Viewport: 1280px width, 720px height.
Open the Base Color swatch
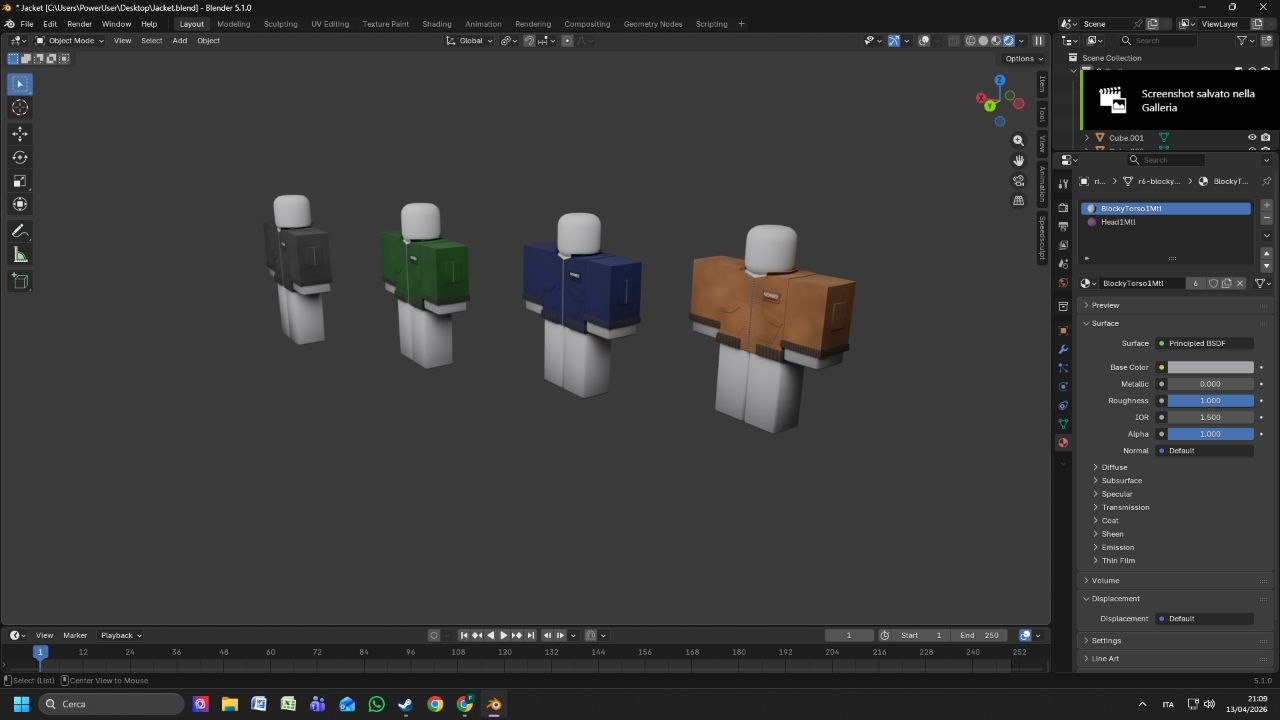1210,367
